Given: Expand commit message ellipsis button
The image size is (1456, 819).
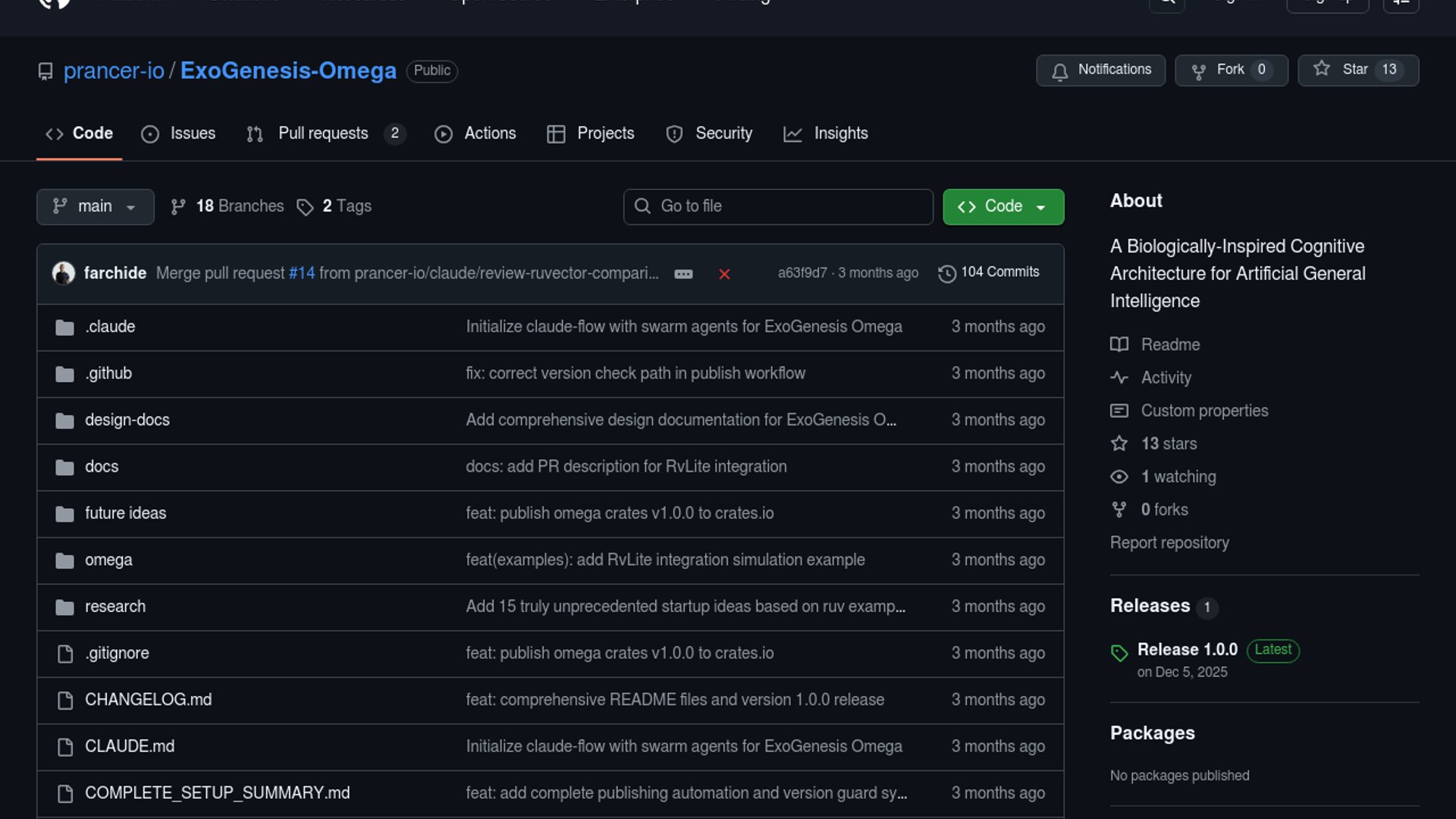Looking at the screenshot, I should [683, 274].
